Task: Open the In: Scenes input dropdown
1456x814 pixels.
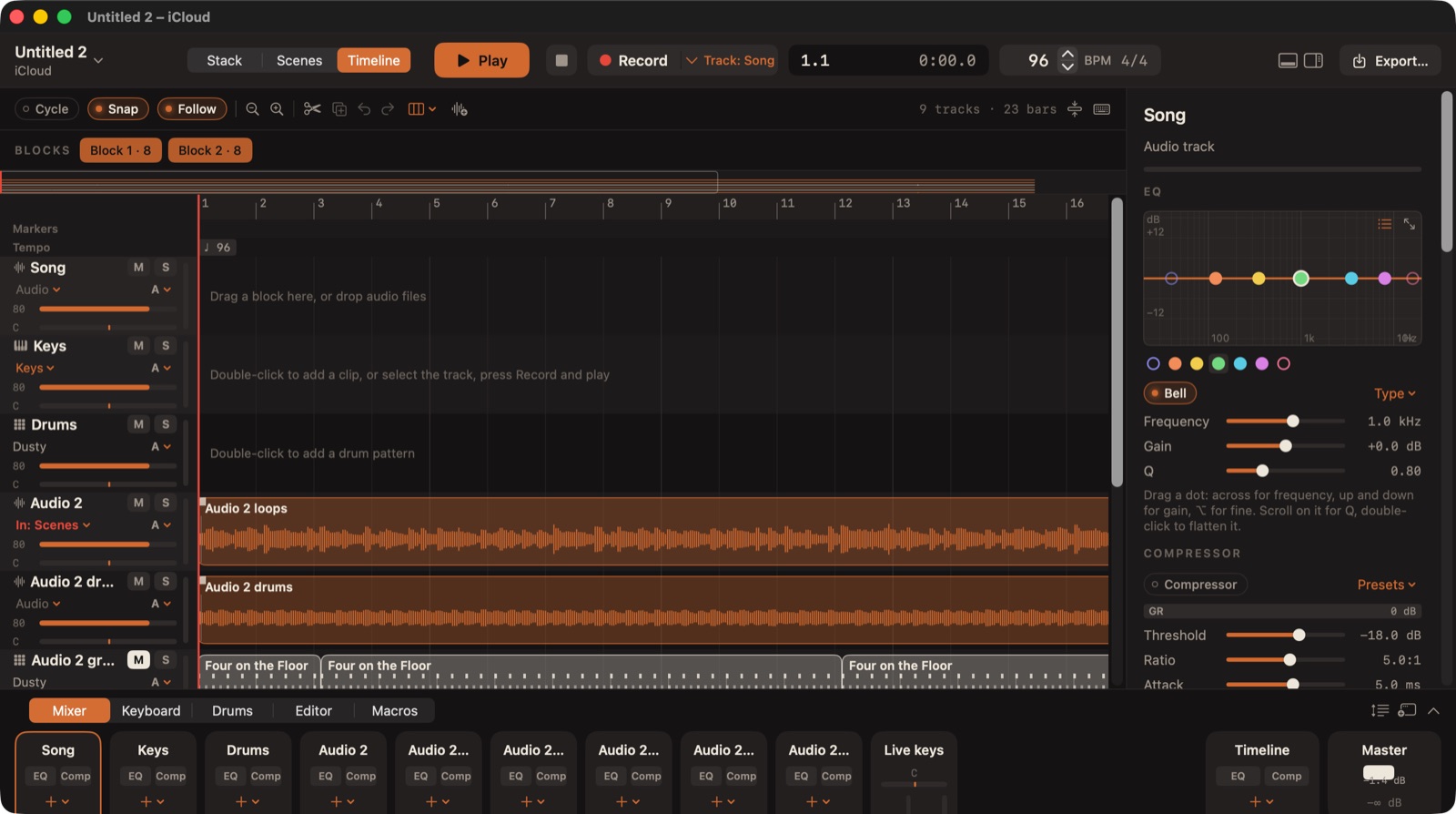Action: pos(53,525)
